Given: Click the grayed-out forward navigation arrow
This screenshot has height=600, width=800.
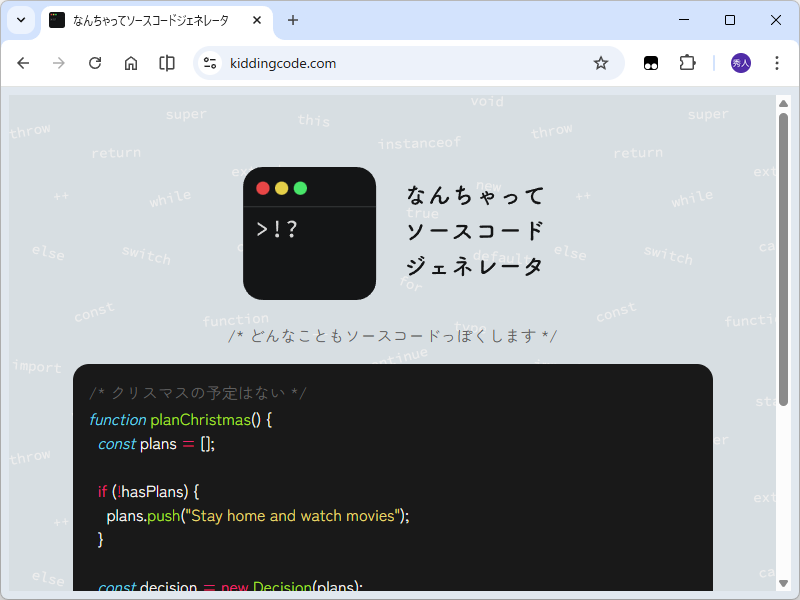Looking at the screenshot, I should tap(58, 62).
